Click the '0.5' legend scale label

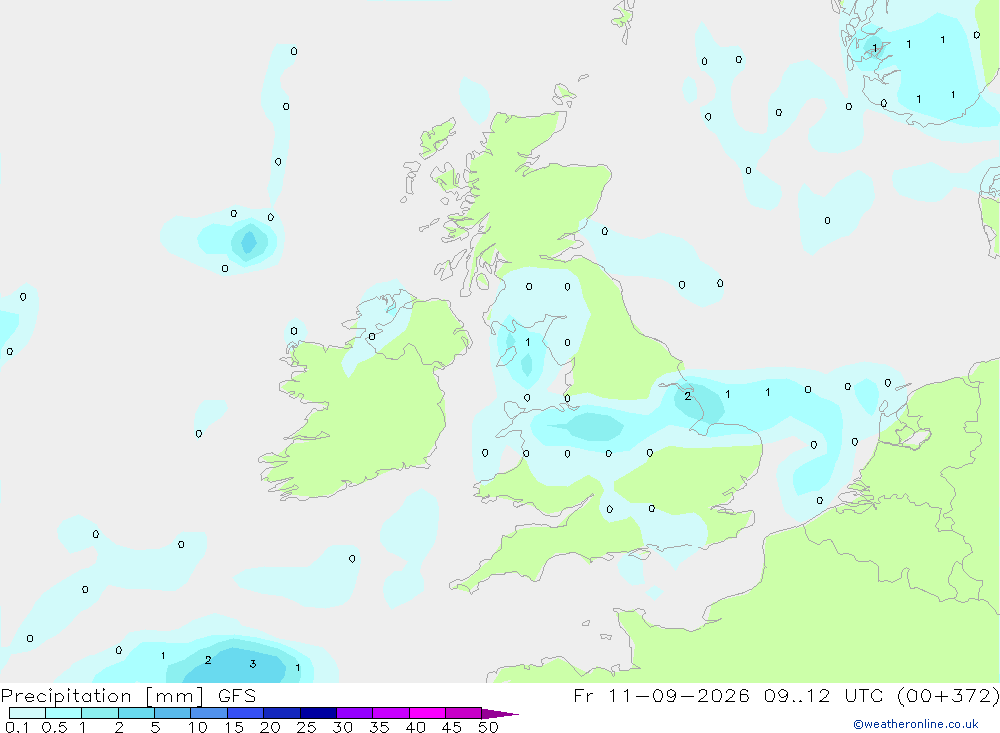click(54, 727)
